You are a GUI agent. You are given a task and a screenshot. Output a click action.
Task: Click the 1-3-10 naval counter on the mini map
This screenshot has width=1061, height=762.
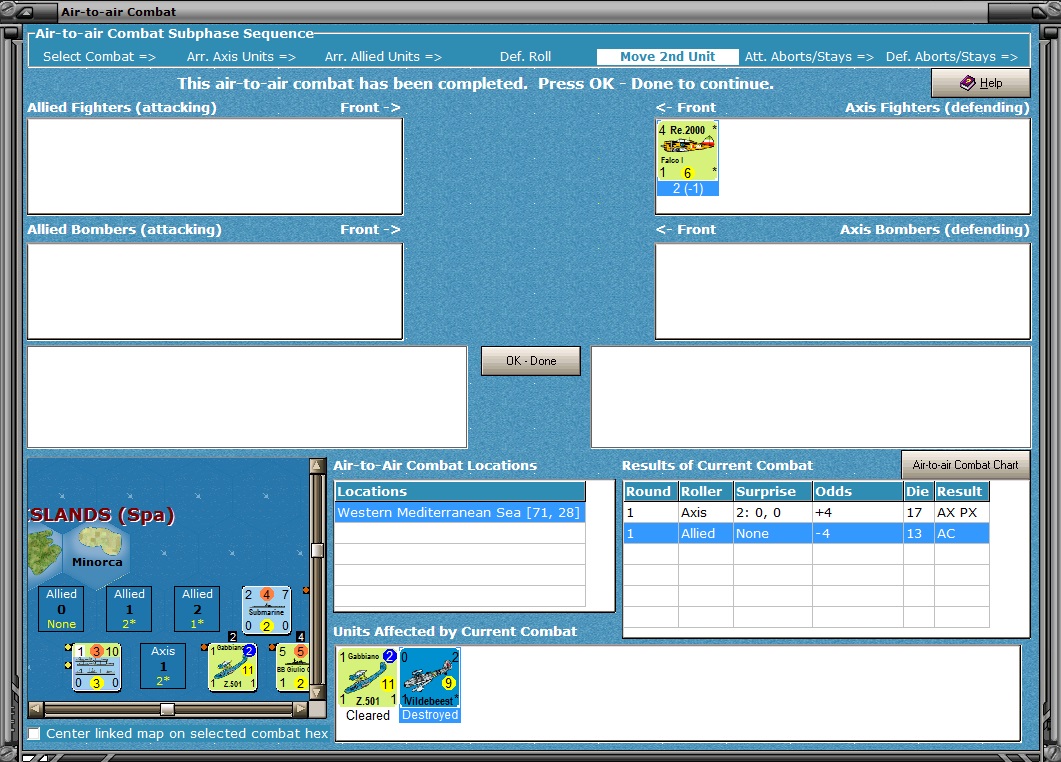(x=97, y=667)
